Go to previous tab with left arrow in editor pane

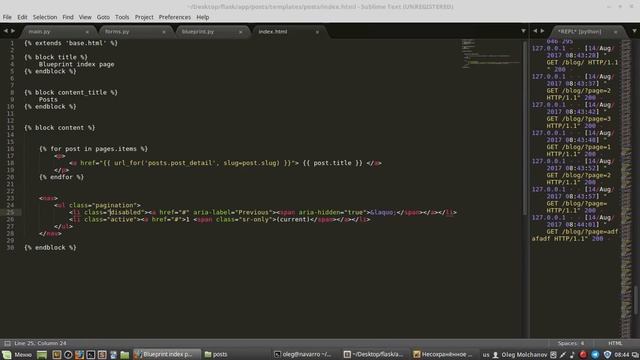click(6, 31)
